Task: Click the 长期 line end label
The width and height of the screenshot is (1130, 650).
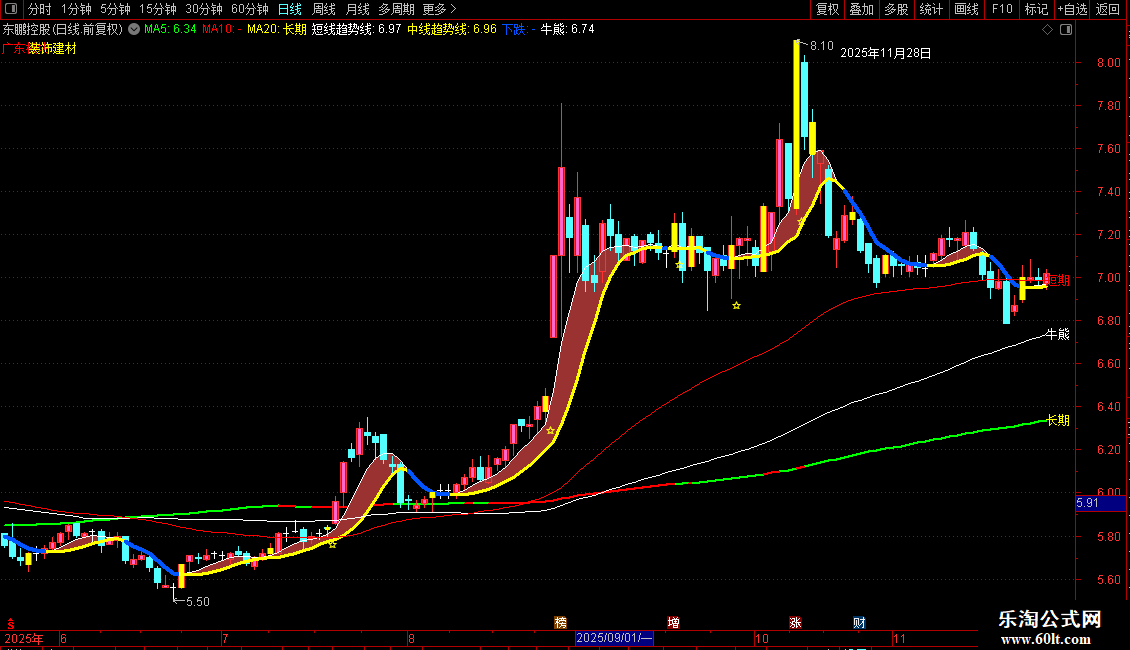Action: (x=1058, y=420)
